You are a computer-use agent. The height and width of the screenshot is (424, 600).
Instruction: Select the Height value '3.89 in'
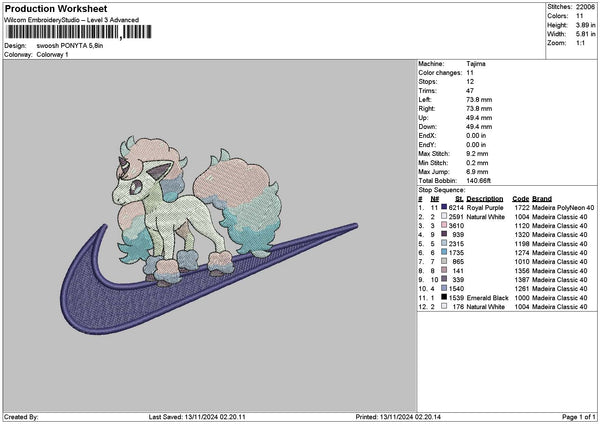point(585,25)
